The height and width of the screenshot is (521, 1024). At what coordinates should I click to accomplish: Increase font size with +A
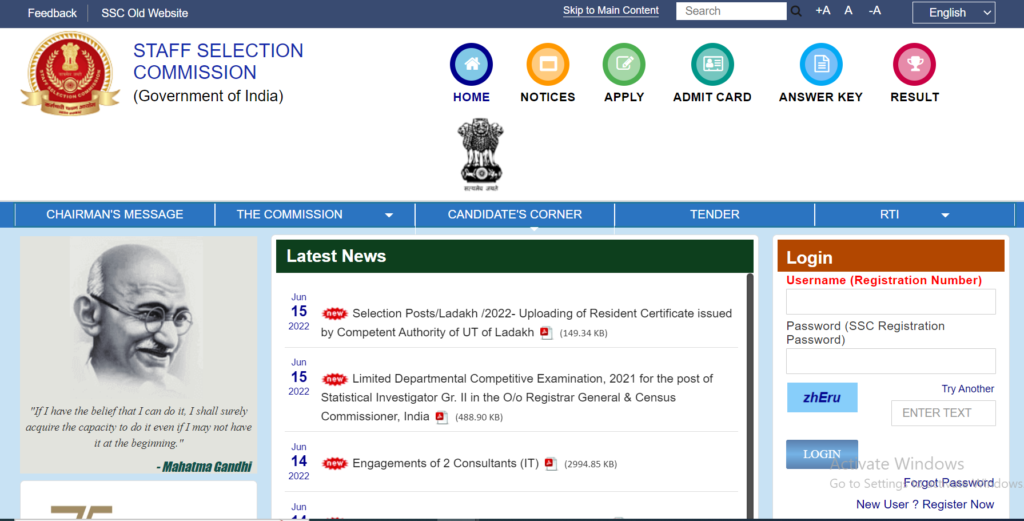pyautogui.click(x=822, y=11)
